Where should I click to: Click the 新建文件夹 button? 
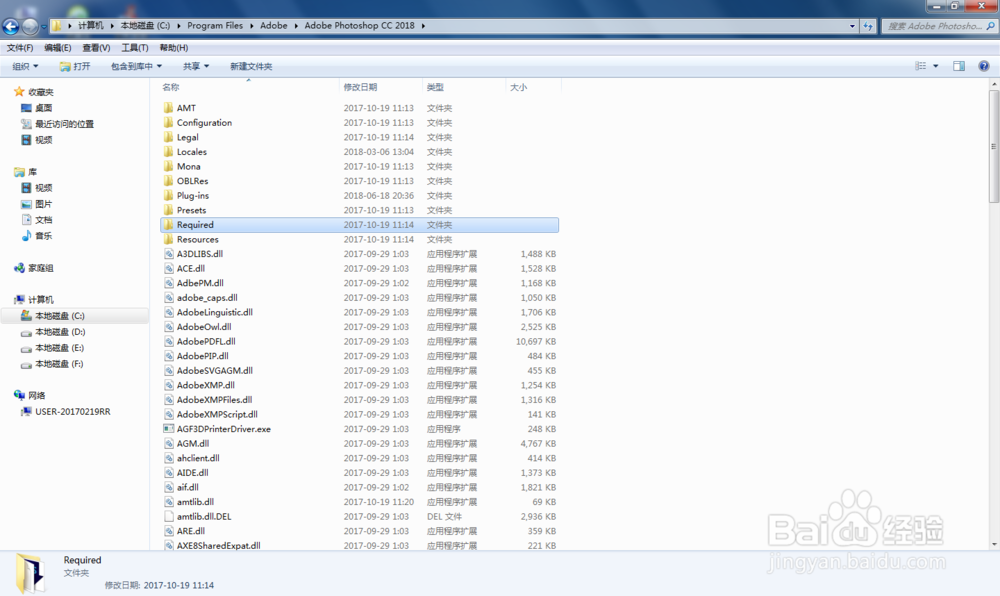tap(251, 66)
